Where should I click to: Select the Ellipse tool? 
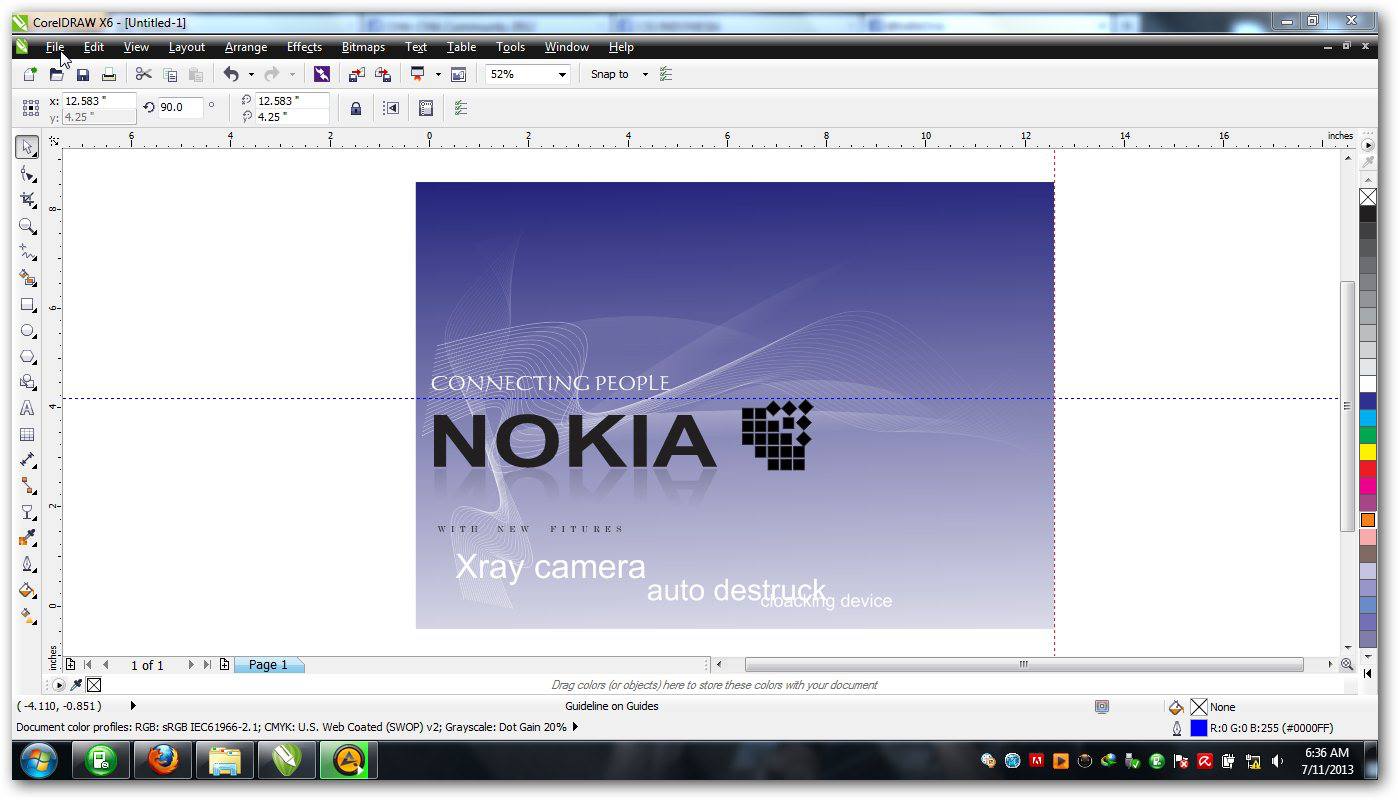point(27,330)
